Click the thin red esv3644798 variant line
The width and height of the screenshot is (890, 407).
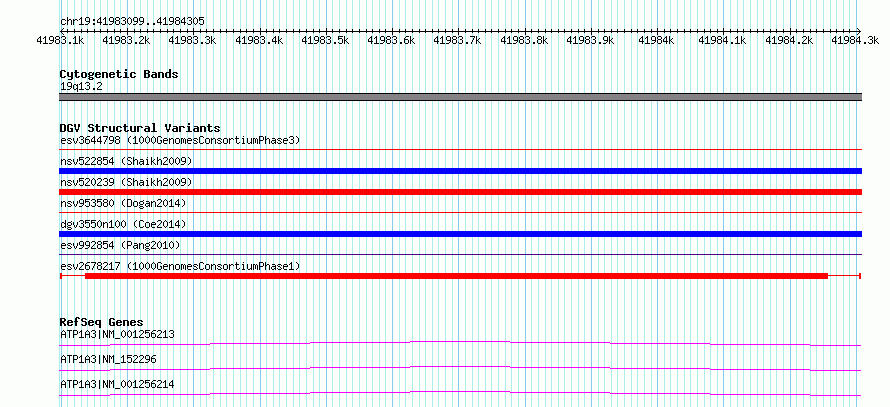click(461, 149)
